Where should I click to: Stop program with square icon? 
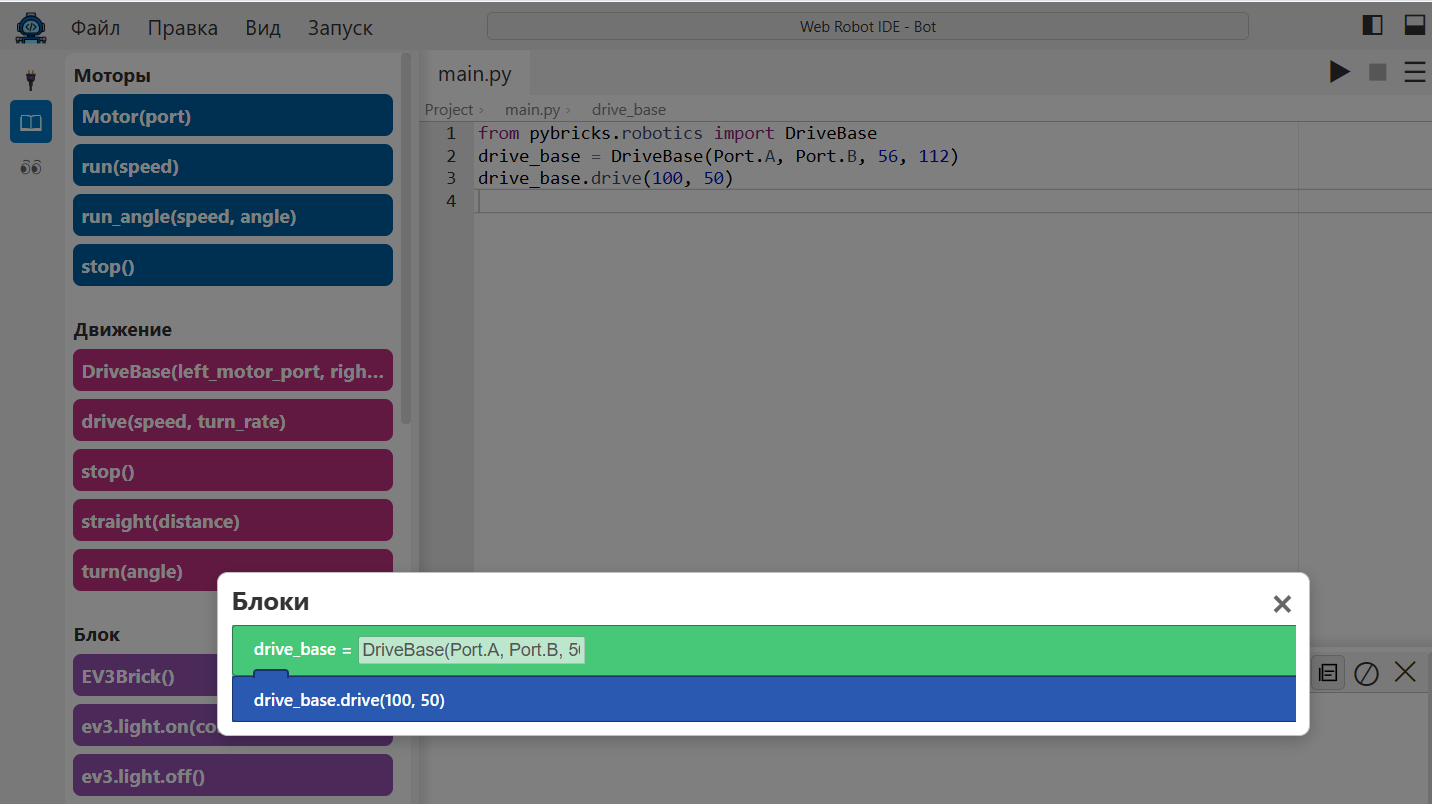click(x=1377, y=72)
